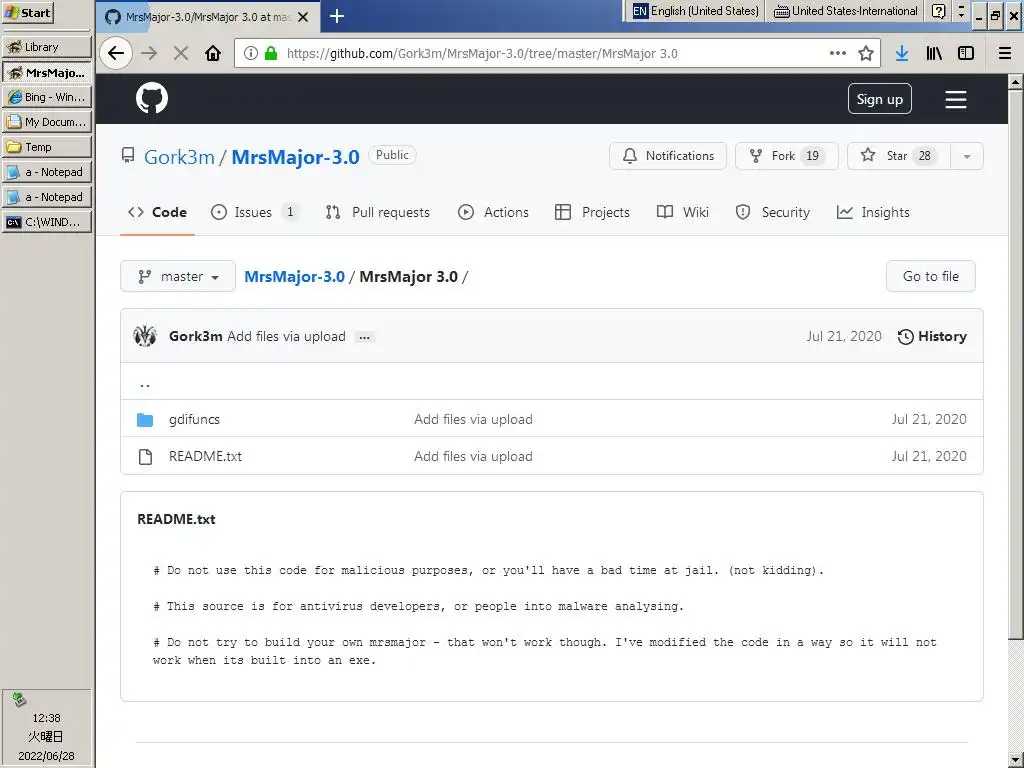Open the README.txt file link

pyautogui.click(x=205, y=456)
